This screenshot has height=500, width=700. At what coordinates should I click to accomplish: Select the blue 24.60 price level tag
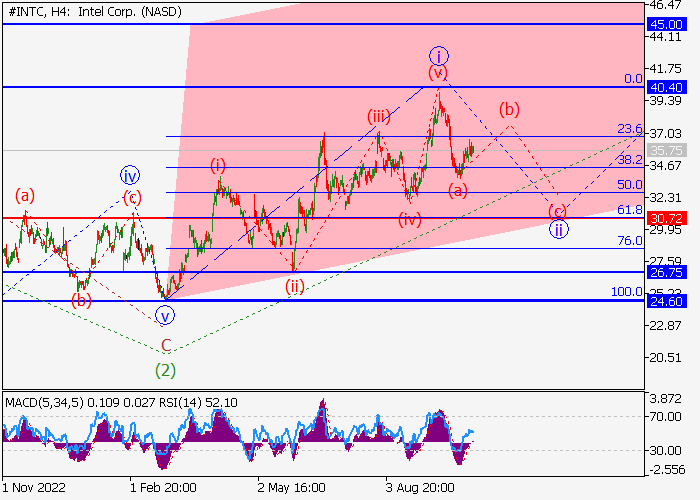click(x=666, y=302)
